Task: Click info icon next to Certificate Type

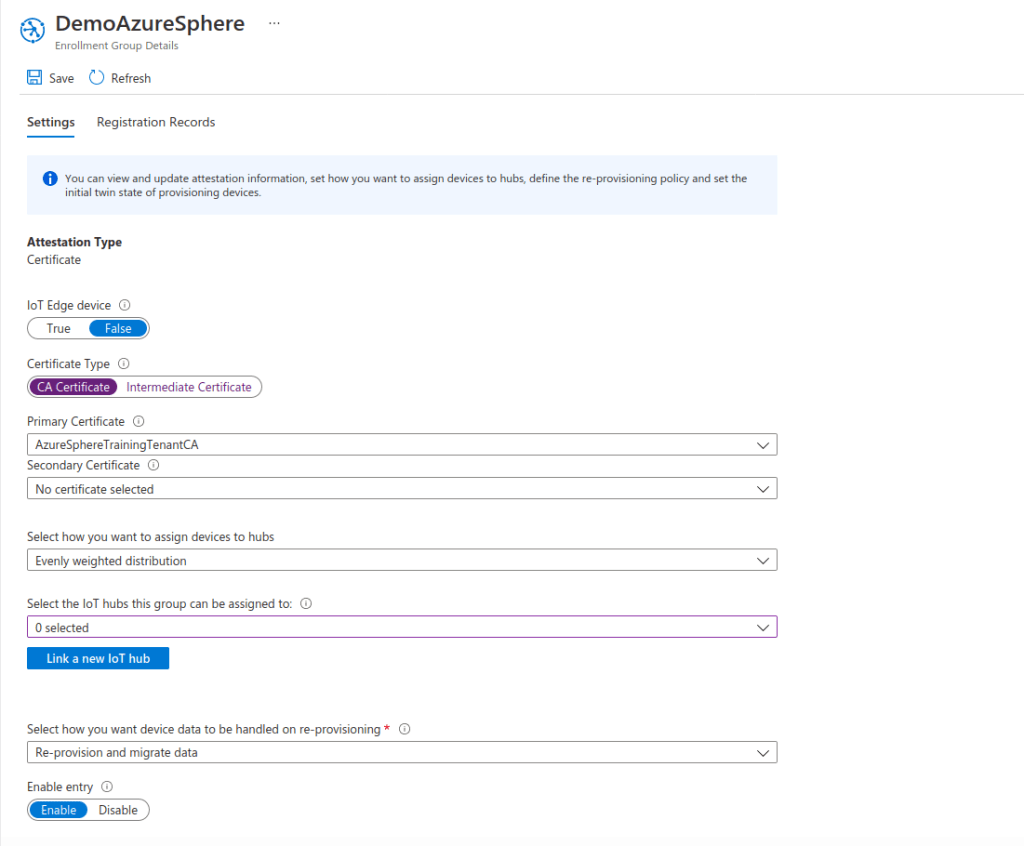Action: click(x=124, y=364)
